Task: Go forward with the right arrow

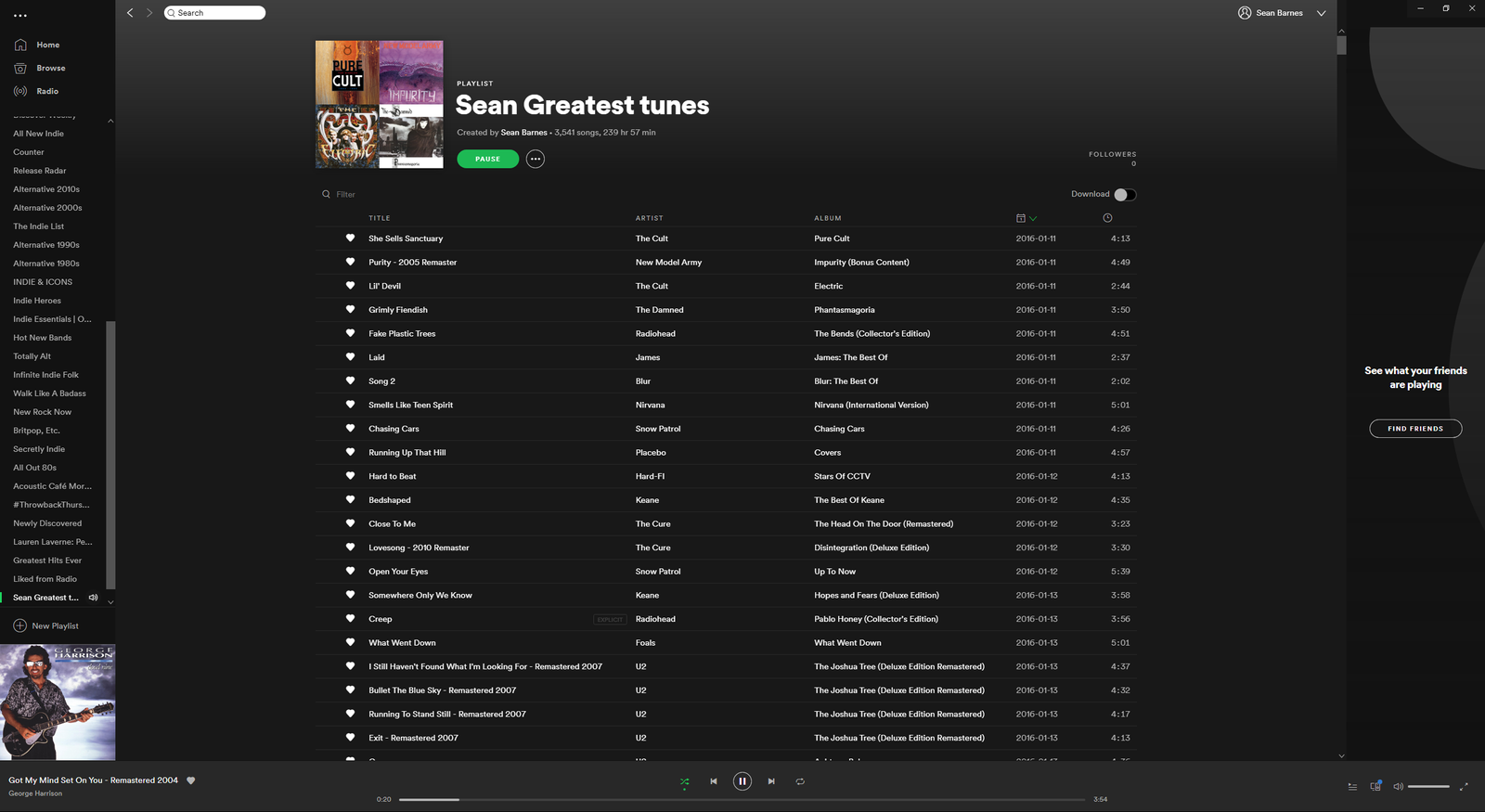Action: point(148,13)
